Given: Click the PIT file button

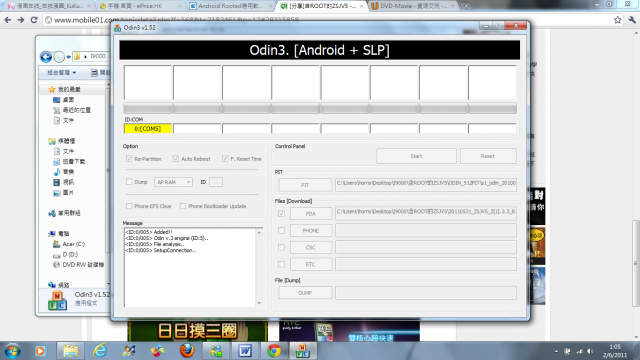Looking at the screenshot, I should tap(305, 185).
